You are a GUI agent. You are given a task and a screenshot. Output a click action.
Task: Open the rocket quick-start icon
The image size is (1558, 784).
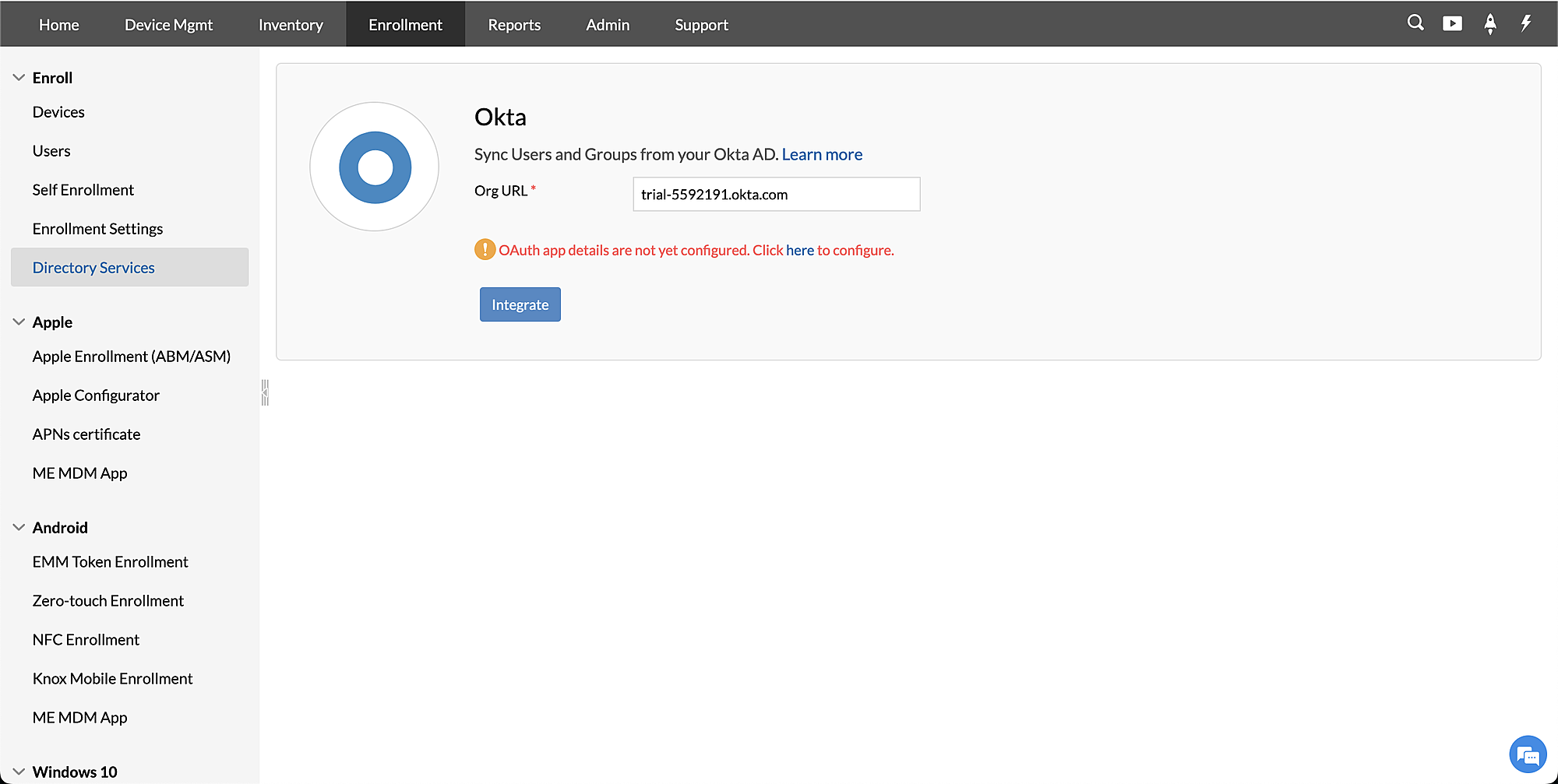[x=1490, y=24]
